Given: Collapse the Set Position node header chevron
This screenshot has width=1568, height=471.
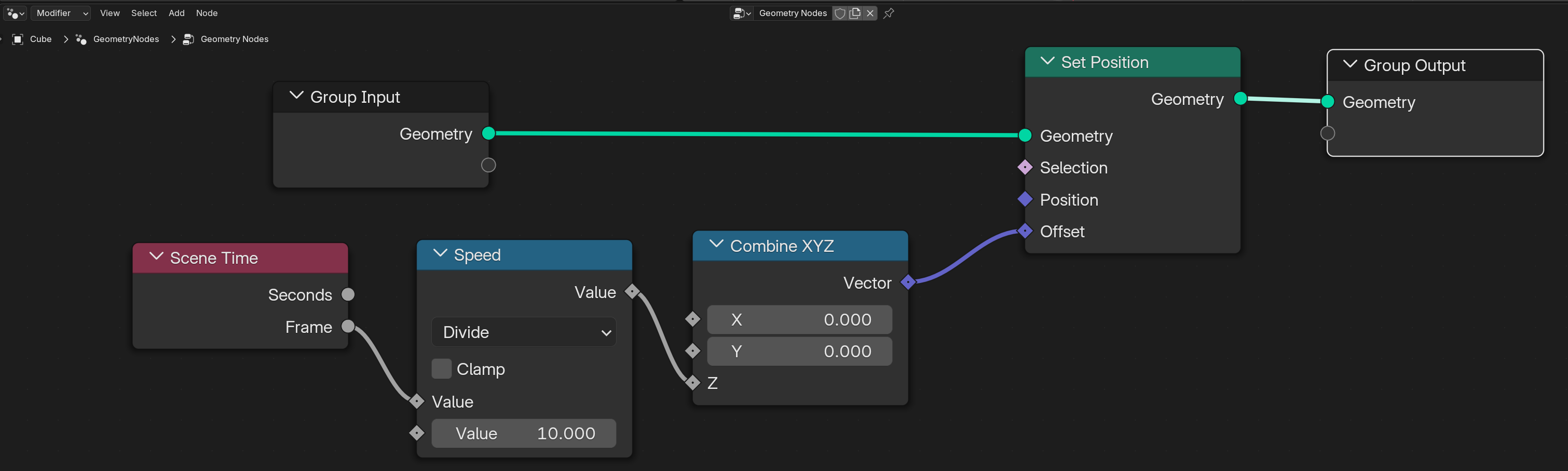Looking at the screenshot, I should click(x=1047, y=61).
